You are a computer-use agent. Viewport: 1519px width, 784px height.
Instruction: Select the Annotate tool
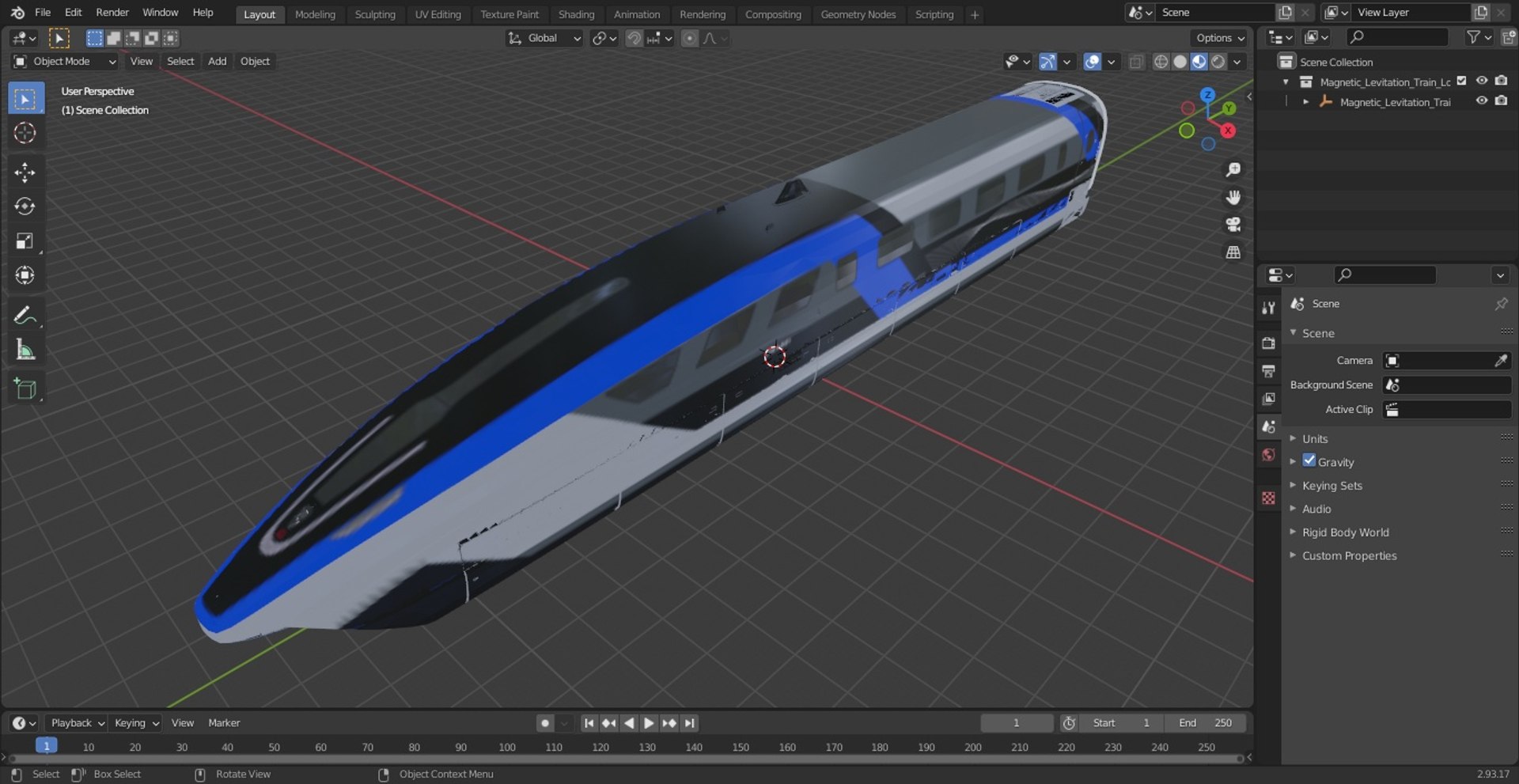(x=25, y=315)
